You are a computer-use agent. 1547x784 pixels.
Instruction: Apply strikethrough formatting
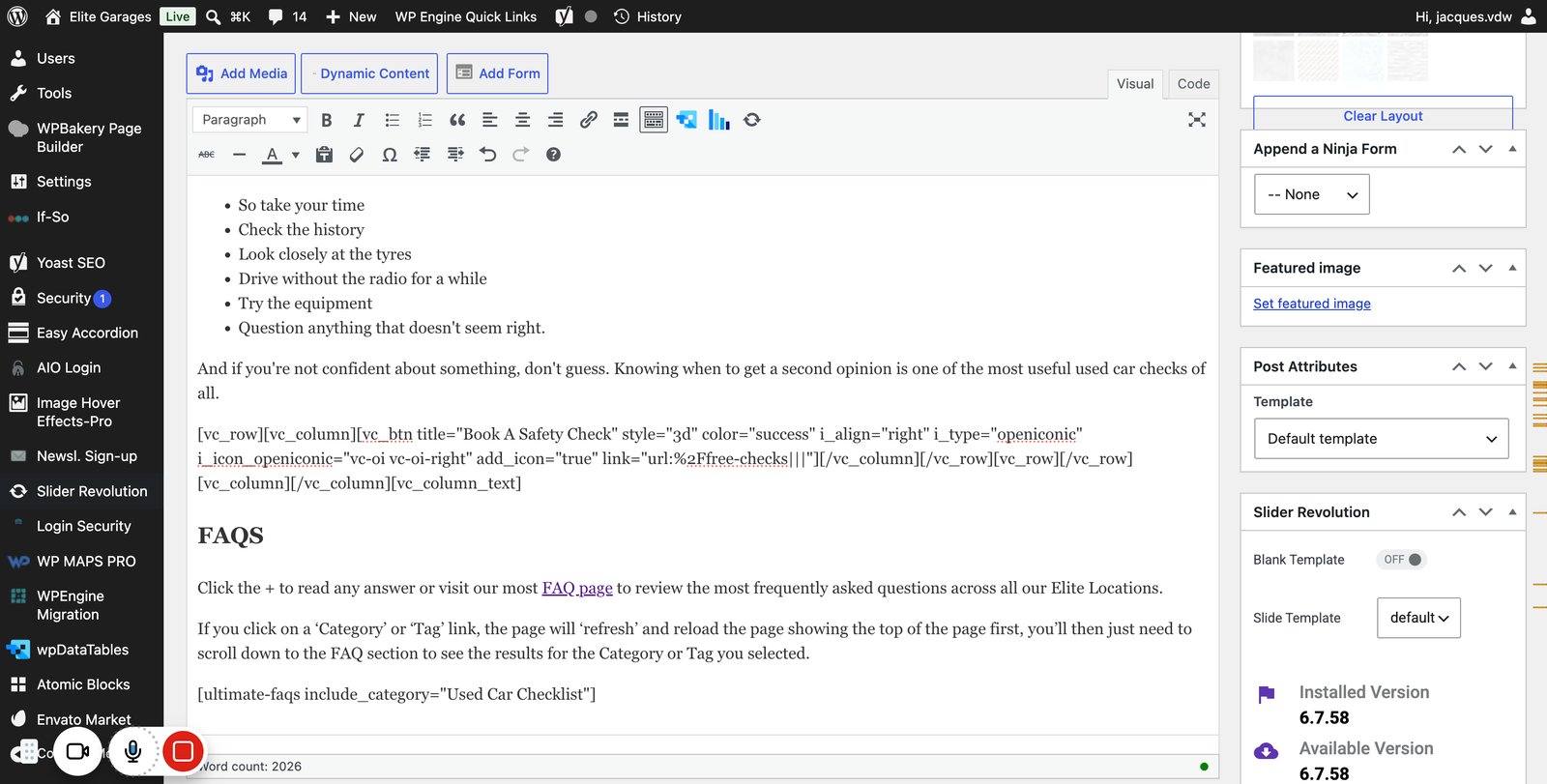tap(207, 155)
